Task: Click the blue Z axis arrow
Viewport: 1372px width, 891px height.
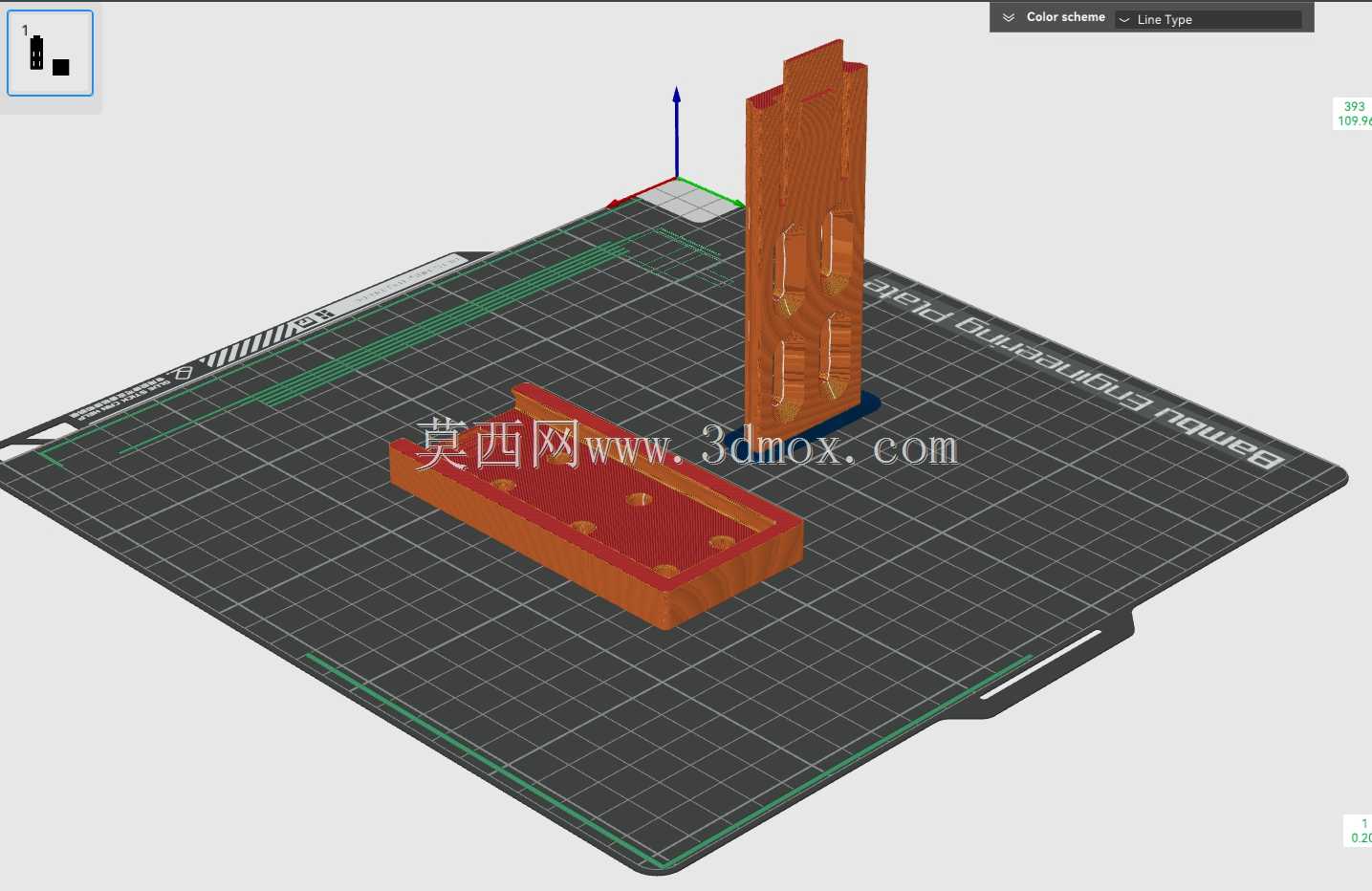Action: [676, 130]
